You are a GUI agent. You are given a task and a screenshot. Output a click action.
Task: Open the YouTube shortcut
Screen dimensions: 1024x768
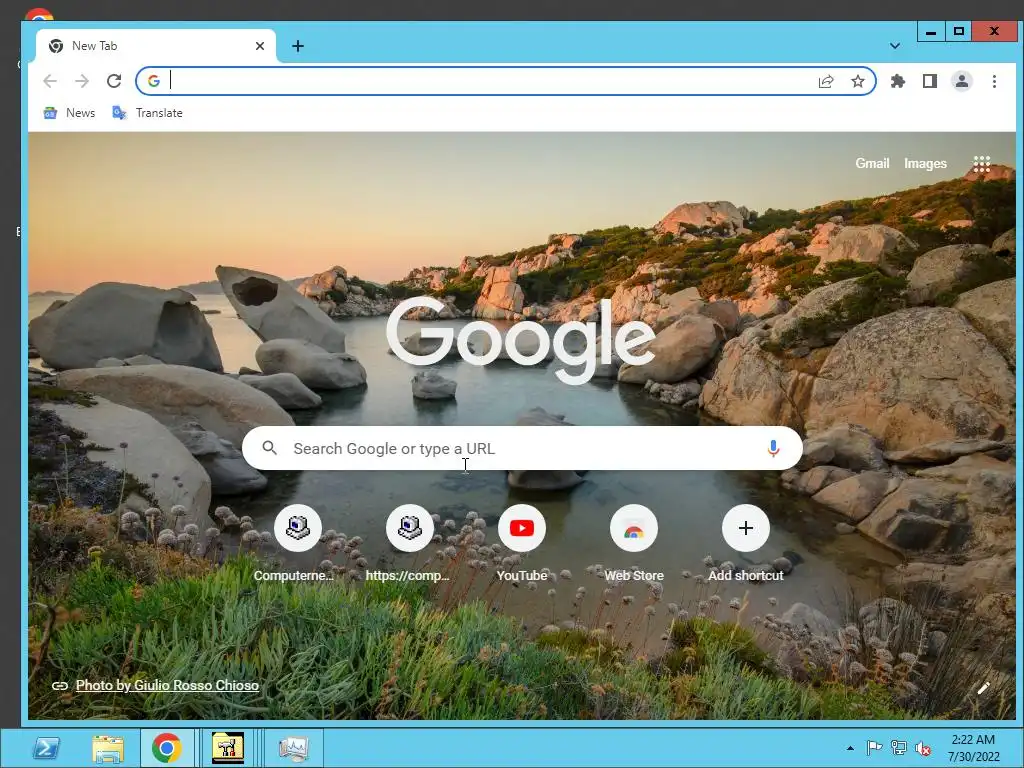point(522,543)
